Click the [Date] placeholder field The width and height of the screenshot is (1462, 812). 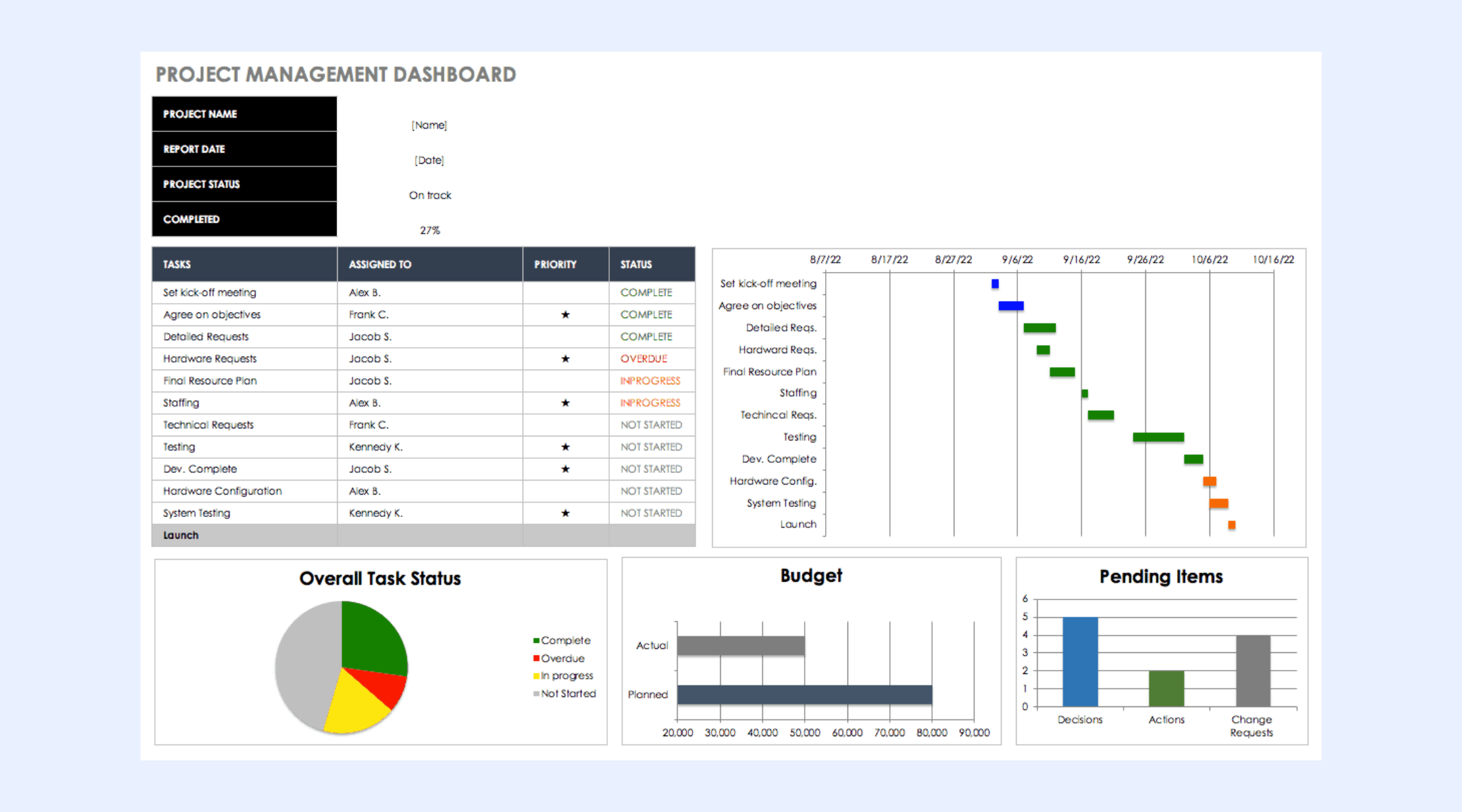(429, 160)
